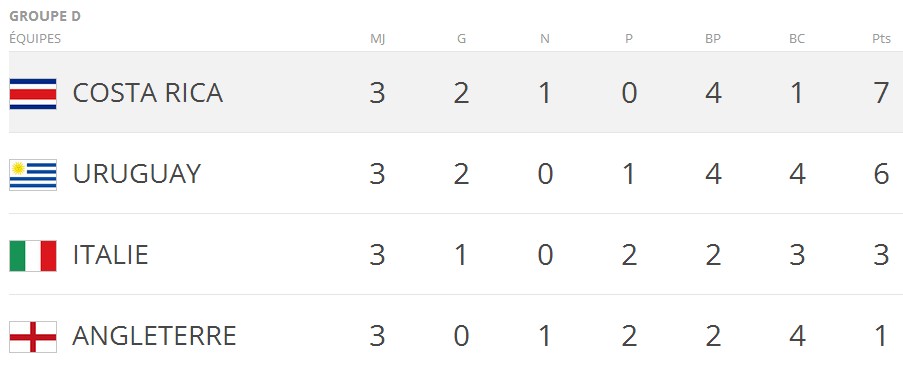This screenshot has width=903, height=369.
Task: Click the MJ column header
Action: tap(378, 39)
